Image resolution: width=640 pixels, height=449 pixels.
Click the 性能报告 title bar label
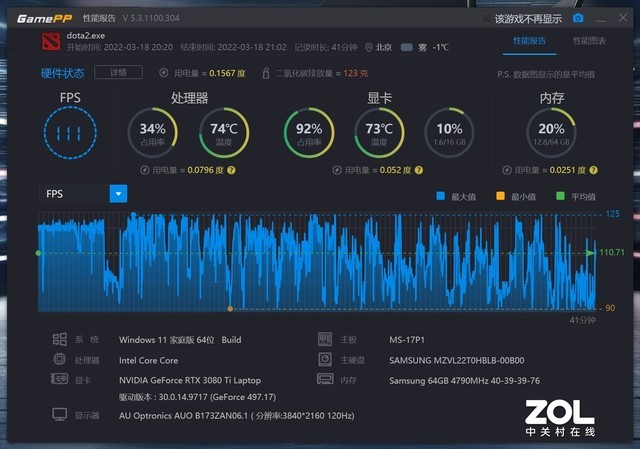click(x=99, y=18)
